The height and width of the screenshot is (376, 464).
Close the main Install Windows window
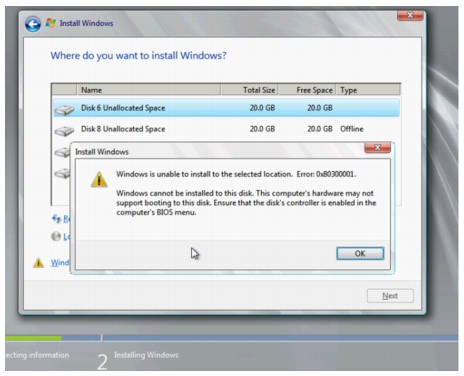click(x=410, y=15)
